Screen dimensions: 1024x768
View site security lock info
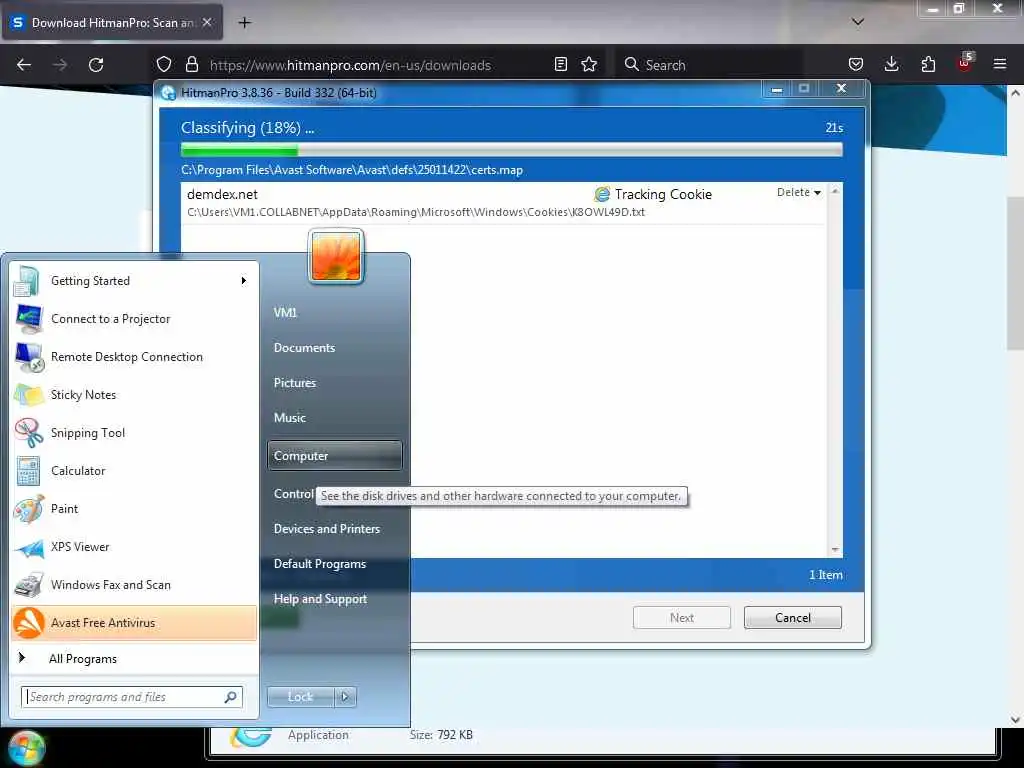(191, 65)
